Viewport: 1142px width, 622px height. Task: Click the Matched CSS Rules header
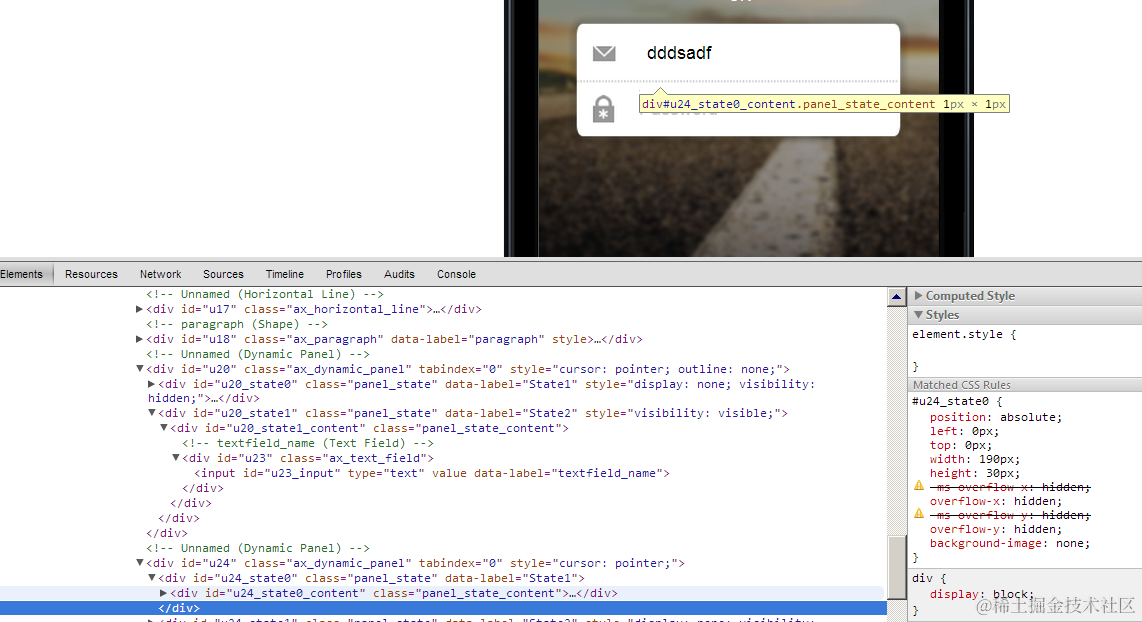pos(1025,385)
